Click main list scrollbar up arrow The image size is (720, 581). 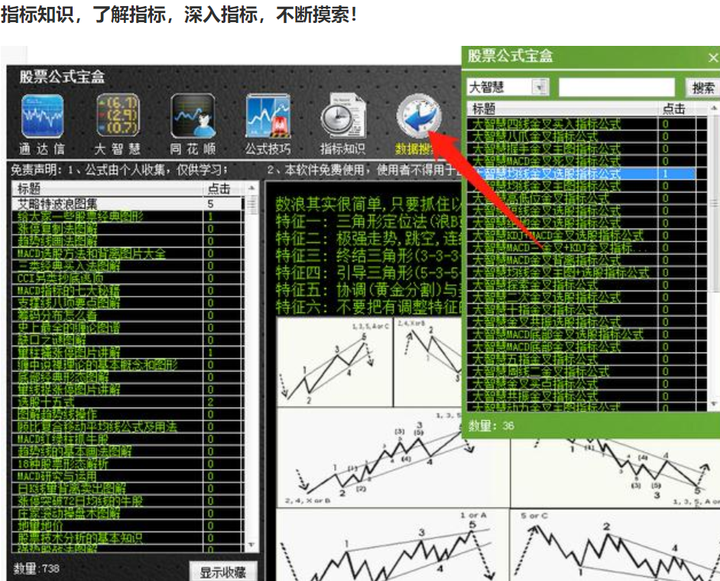251,188
